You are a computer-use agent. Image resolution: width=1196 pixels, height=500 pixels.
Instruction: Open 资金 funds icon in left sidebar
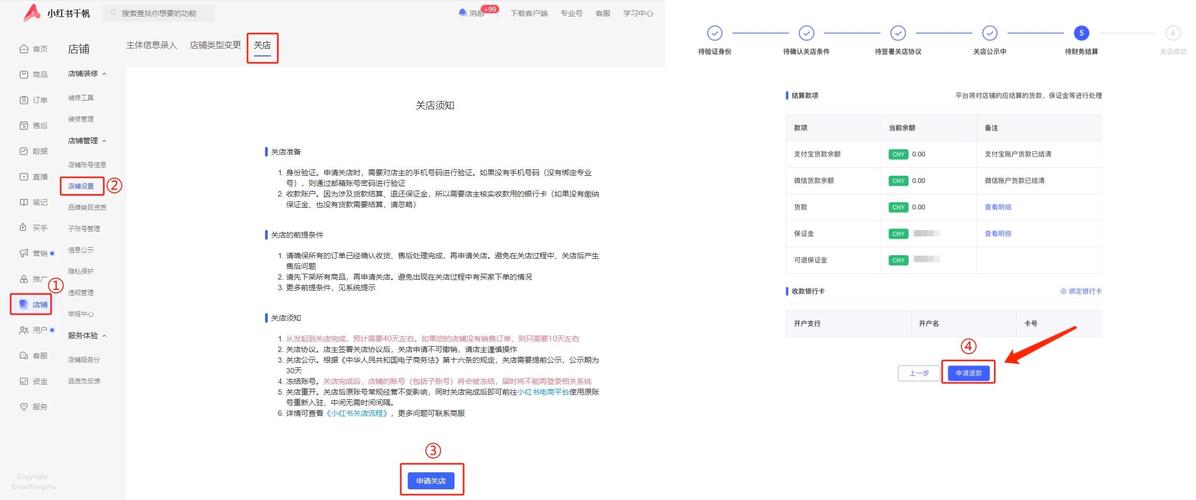click(24, 381)
